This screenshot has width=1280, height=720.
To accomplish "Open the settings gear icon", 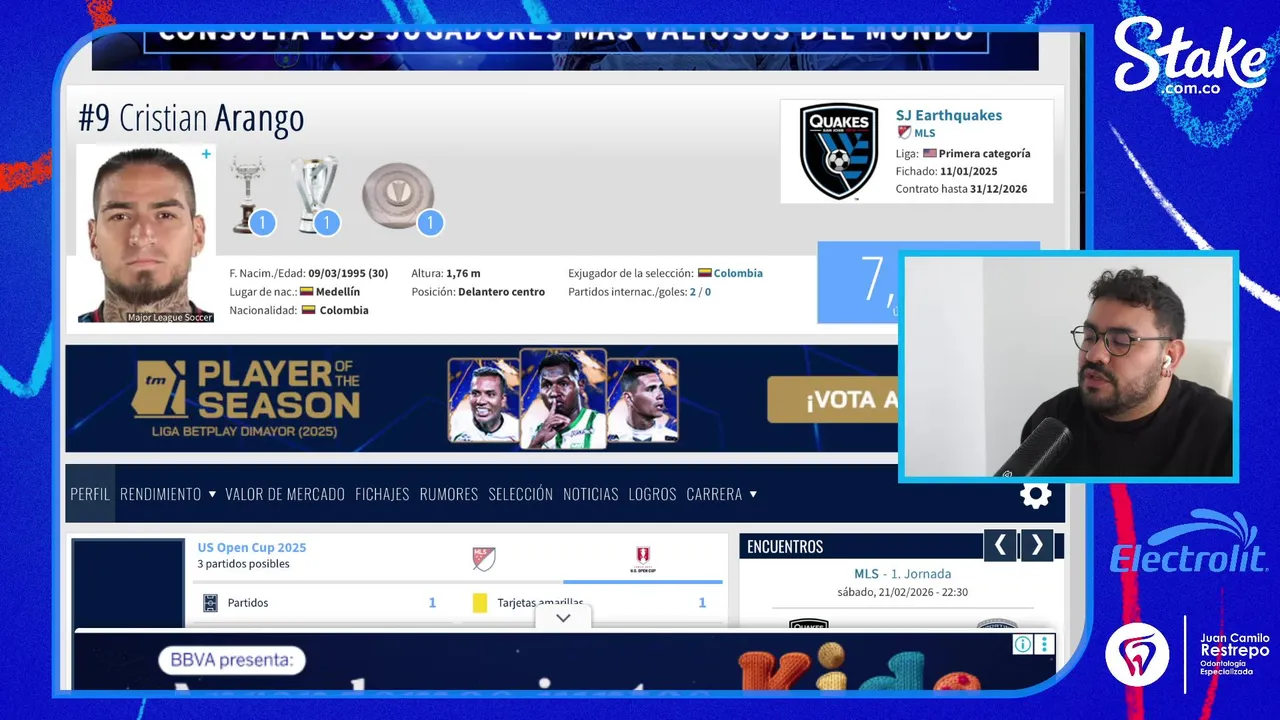I will (x=1035, y=494).
